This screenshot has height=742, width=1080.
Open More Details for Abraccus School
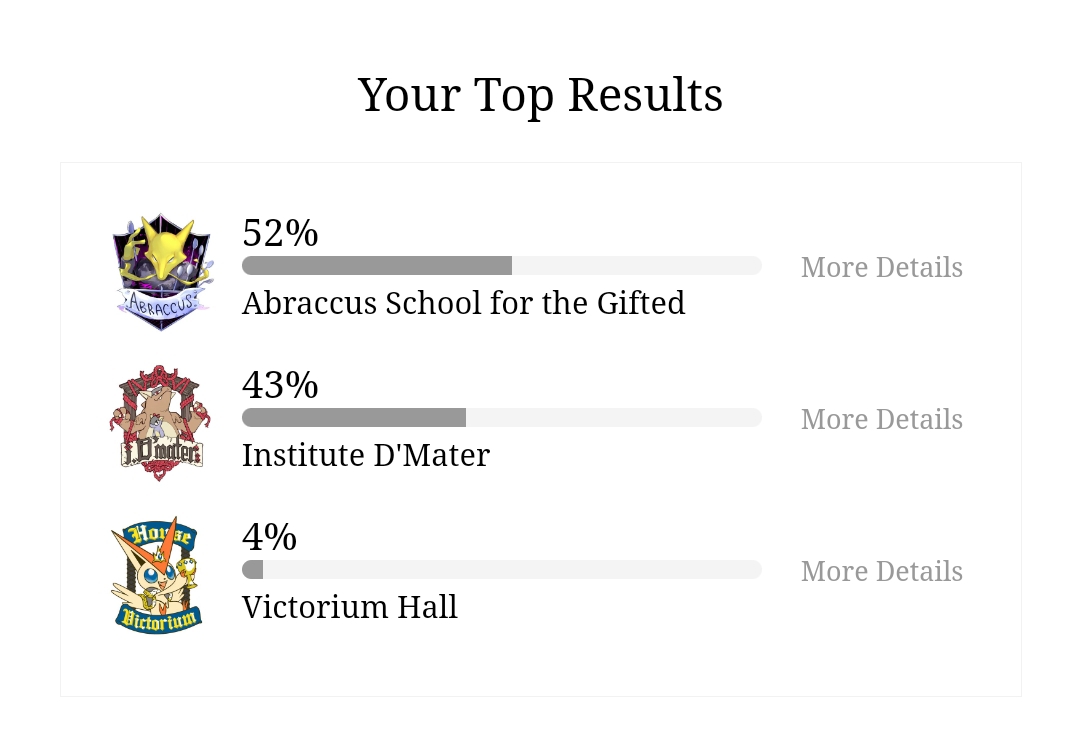(882, 267)
